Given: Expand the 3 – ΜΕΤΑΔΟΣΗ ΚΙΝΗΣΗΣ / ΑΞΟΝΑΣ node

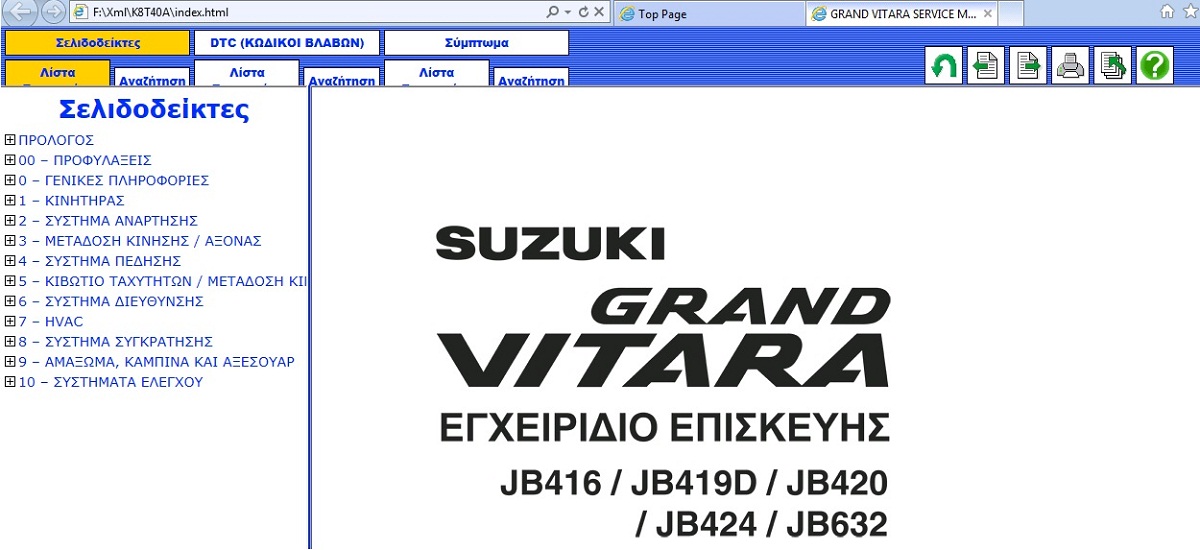Looking at the screenshot, I should click(10, 241).
